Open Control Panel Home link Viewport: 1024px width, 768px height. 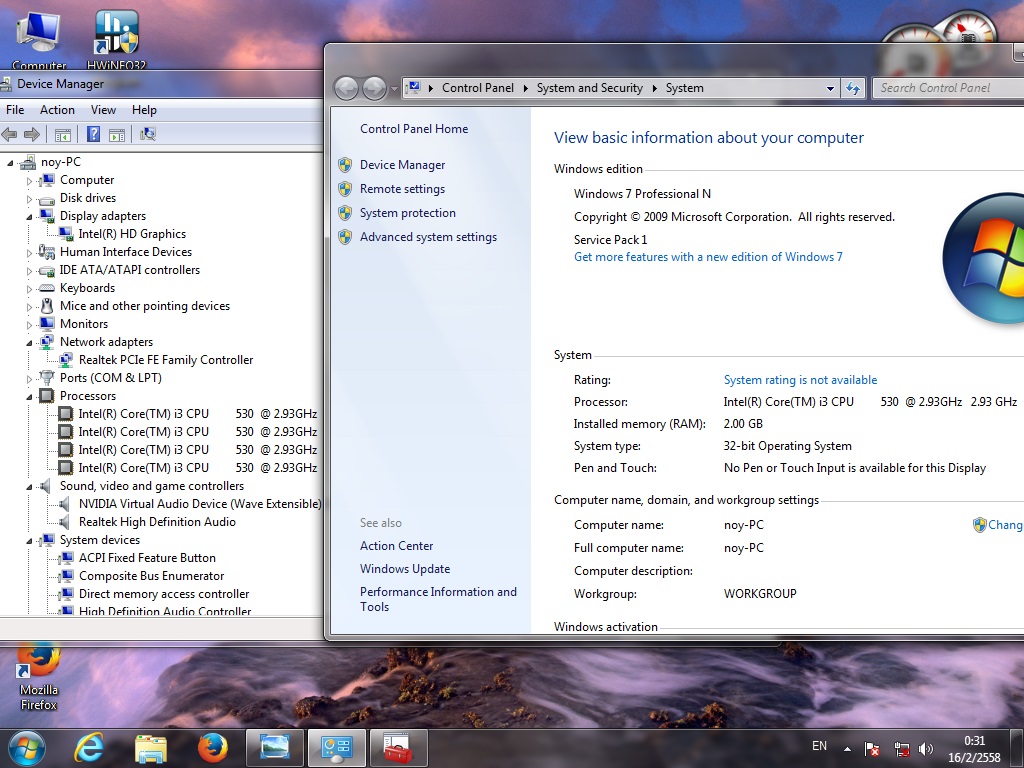click(414, 129)
